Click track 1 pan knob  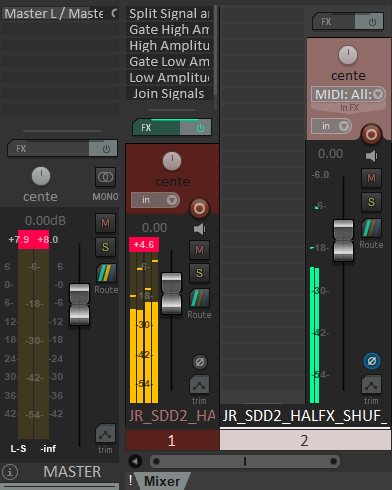[x=172, y=161]
